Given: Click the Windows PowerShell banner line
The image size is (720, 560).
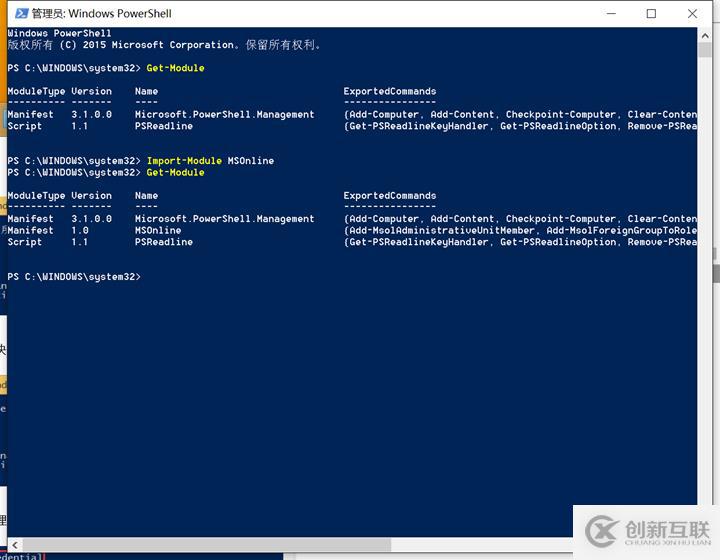Looking at the screenshot, I should tap(59, 33).
